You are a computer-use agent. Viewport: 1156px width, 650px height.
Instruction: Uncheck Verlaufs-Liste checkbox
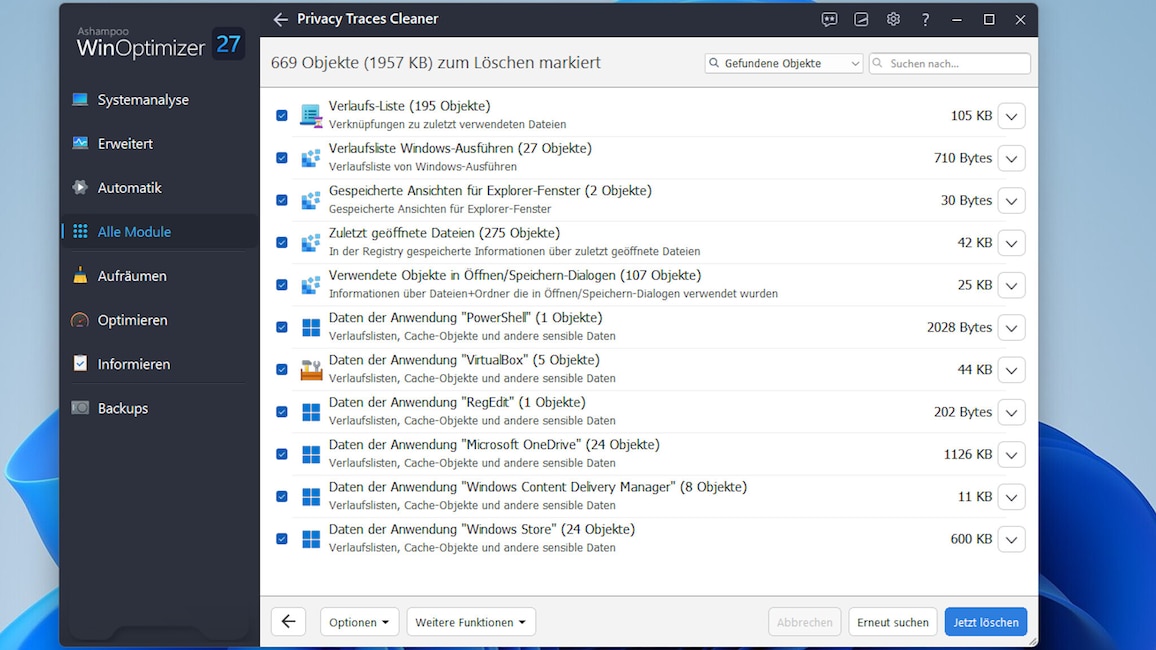click(282, 116)
